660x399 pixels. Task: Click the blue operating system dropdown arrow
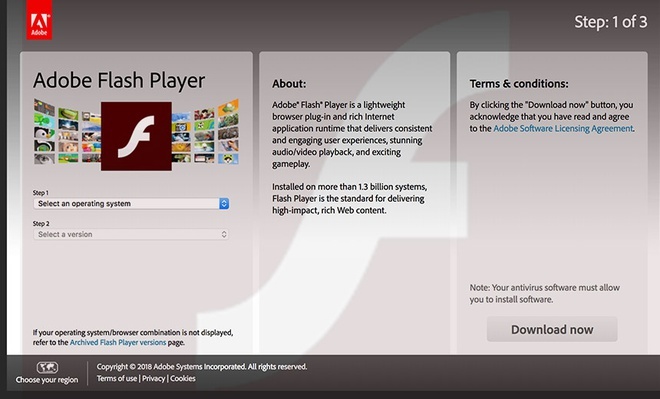point(224,204)
